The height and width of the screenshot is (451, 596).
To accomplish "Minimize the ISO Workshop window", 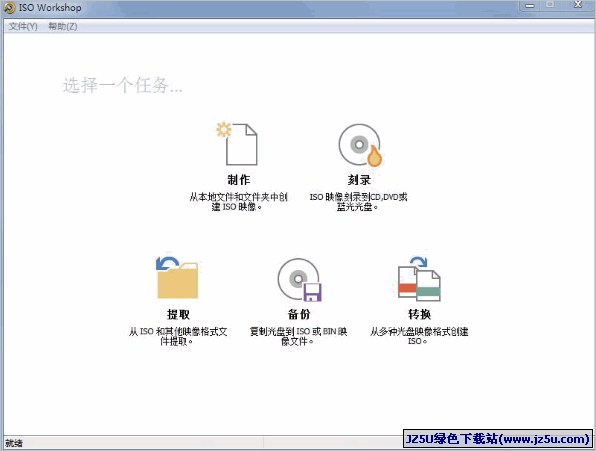I will (x=529, y=6).
